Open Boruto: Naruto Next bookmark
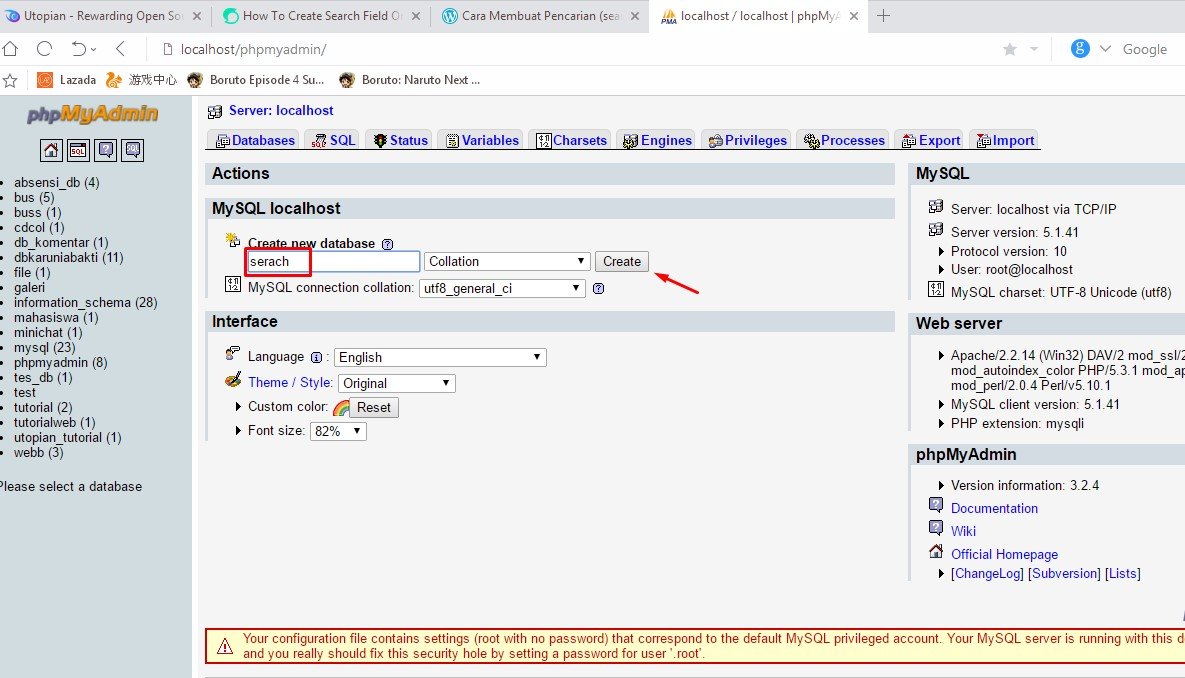 tap(410, 80)
